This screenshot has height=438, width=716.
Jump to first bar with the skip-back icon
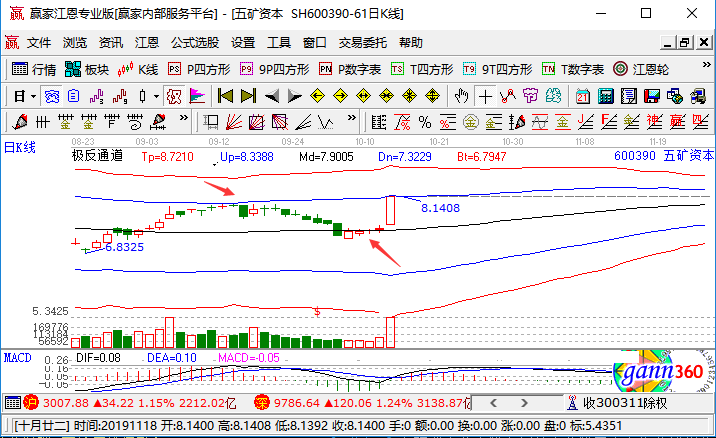click(x=226, y=96)
